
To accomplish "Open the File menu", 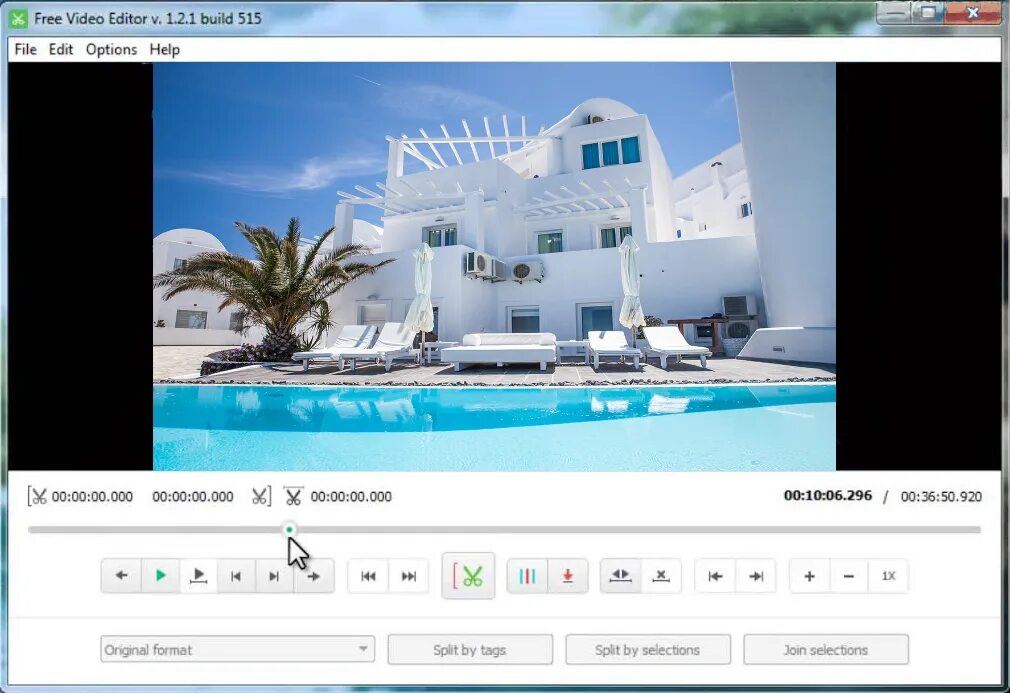I will click(x=26, y=50).
